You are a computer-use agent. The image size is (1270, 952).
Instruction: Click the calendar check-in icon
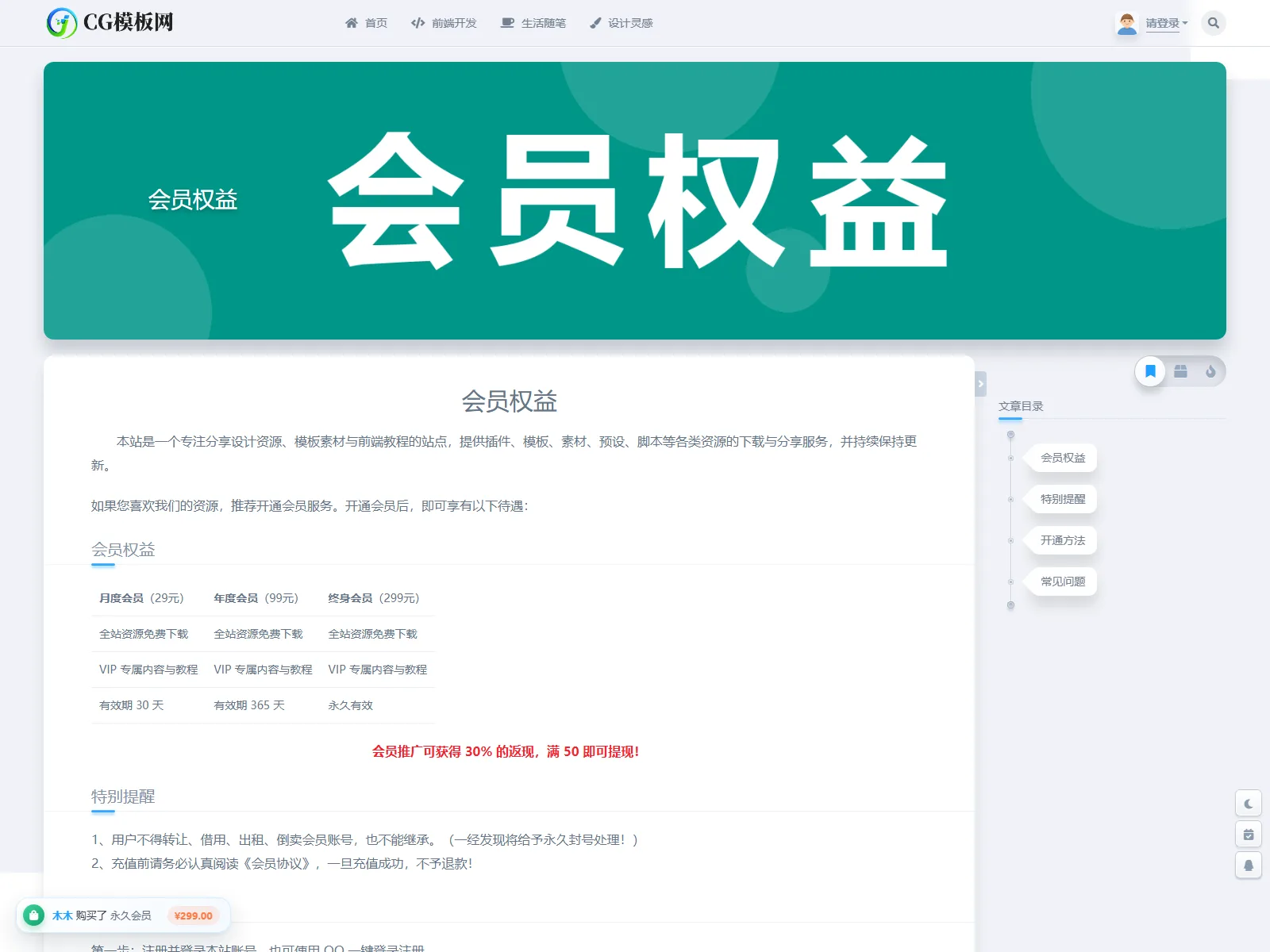point(1249,835)
